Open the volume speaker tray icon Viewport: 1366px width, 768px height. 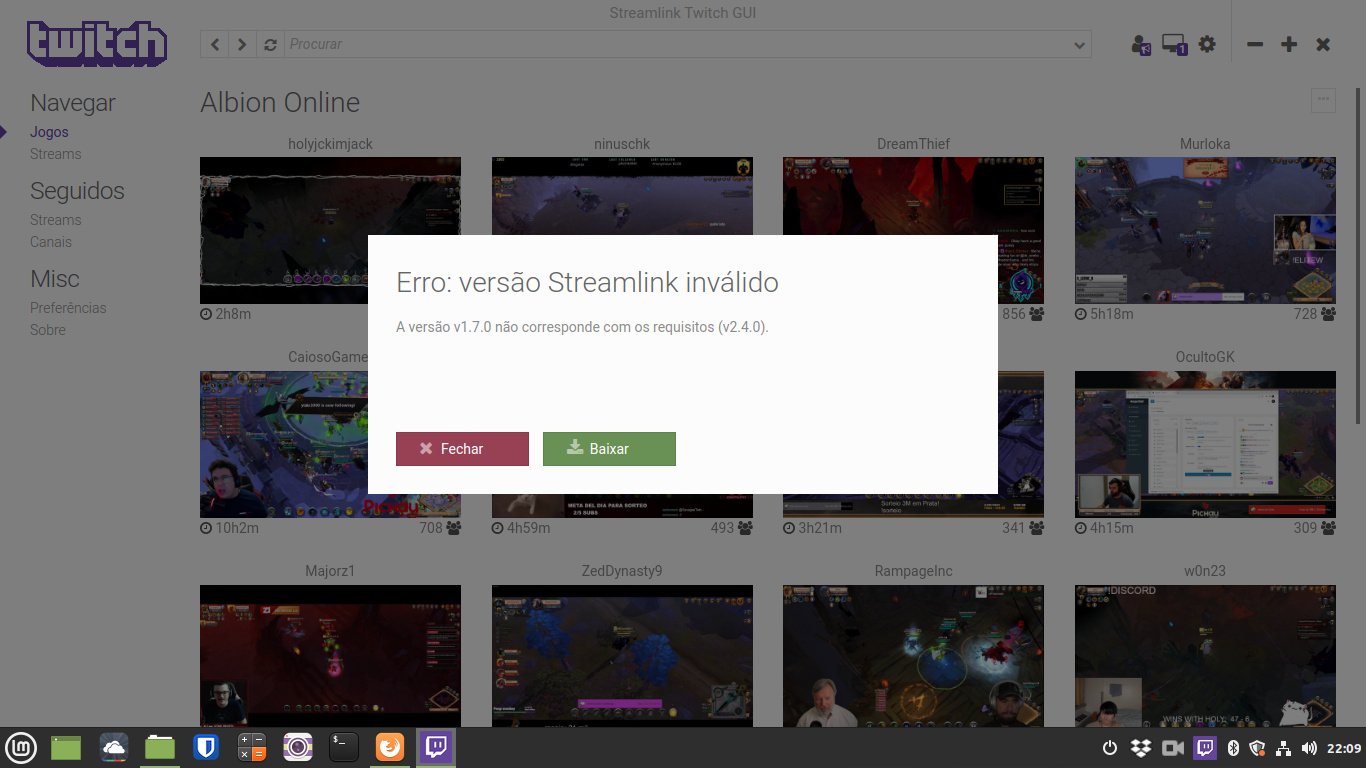1310,748
